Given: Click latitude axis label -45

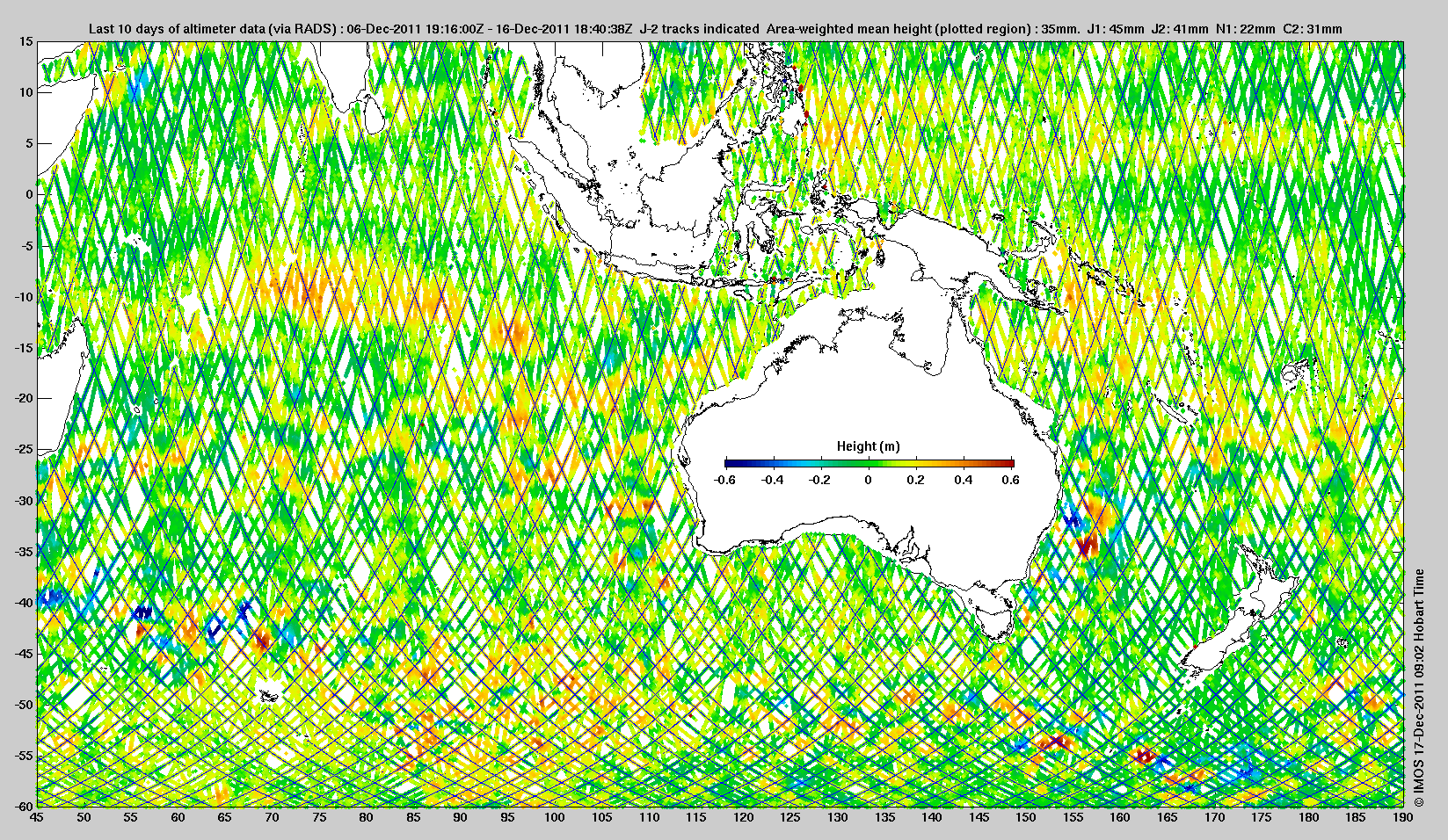Looking at the screenshot, I should 24,653.
